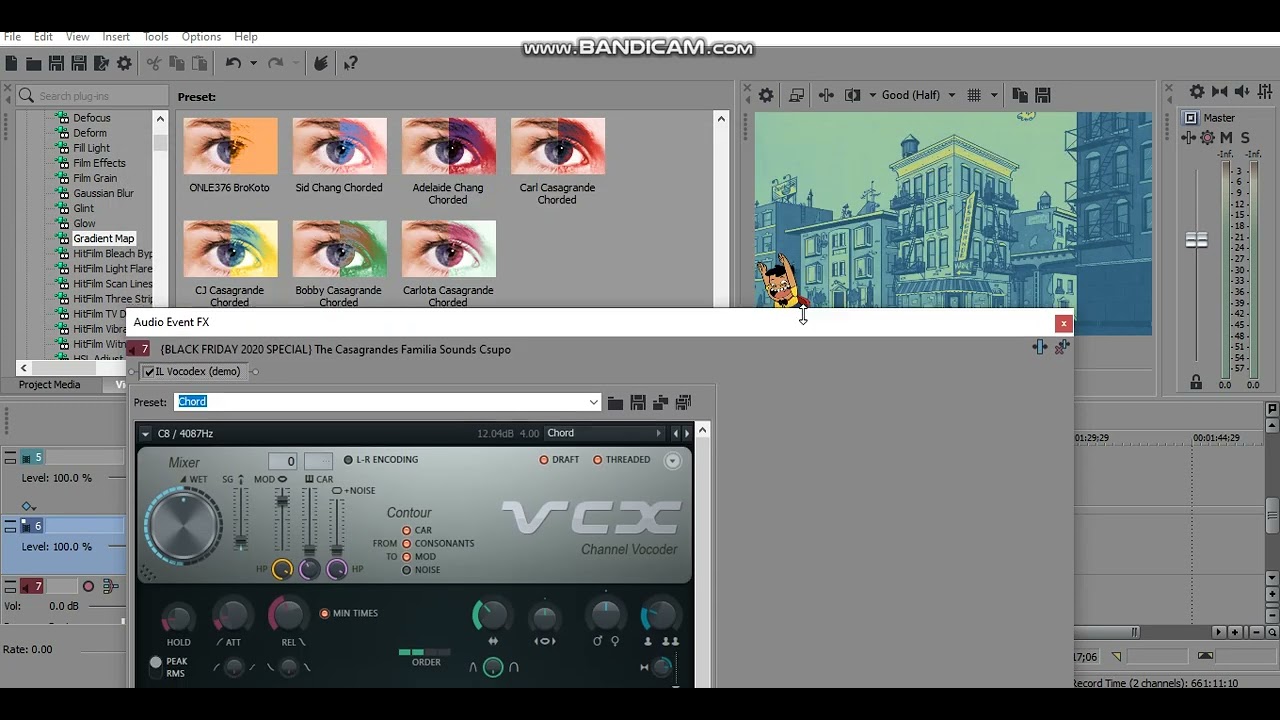Click the Plug-In Chain icon in Audio Event FX
1280x720 pixels.
(x=1040, y=347)
